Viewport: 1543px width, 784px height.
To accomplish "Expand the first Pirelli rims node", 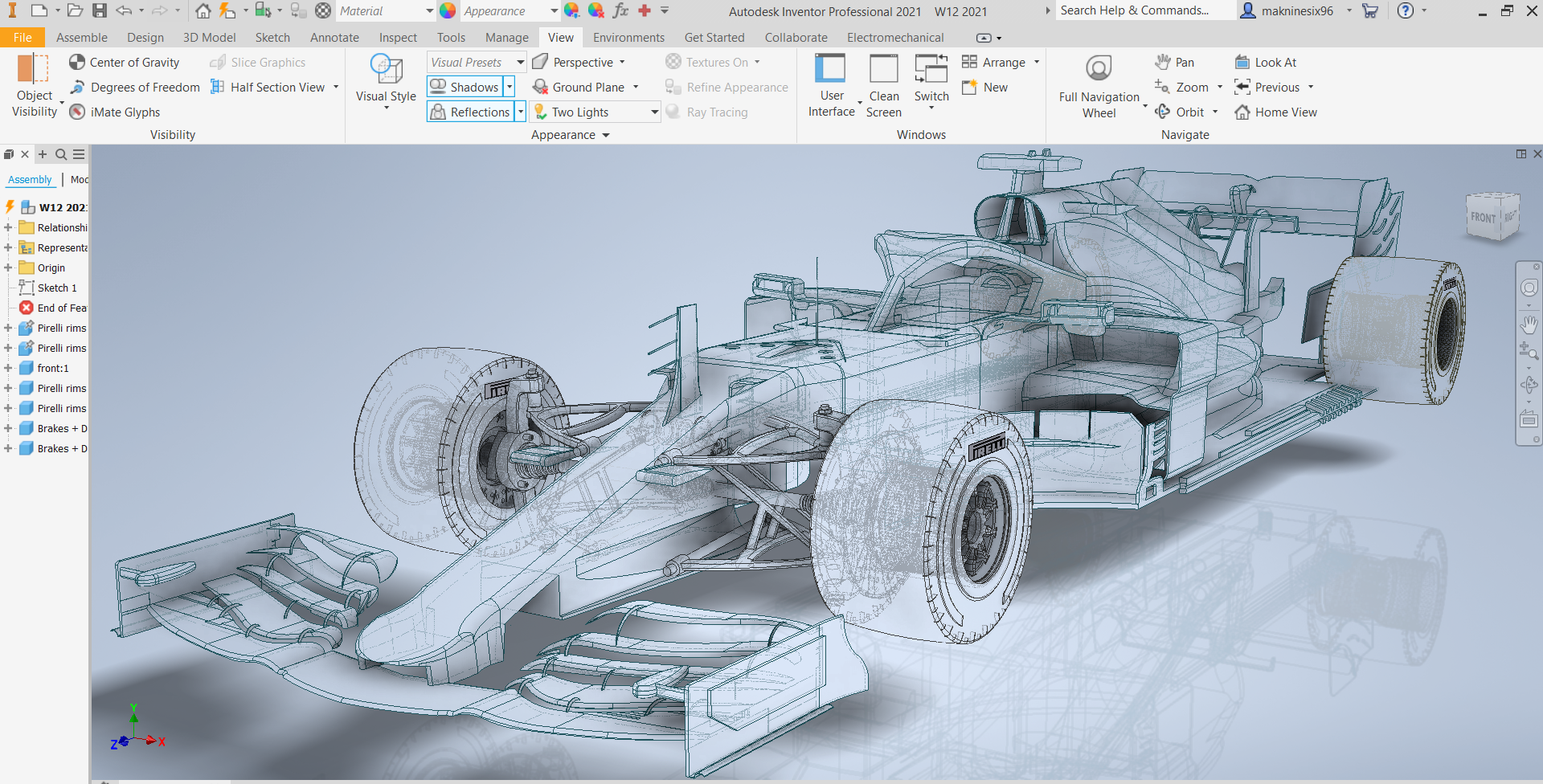I will (x=10, y=328).
